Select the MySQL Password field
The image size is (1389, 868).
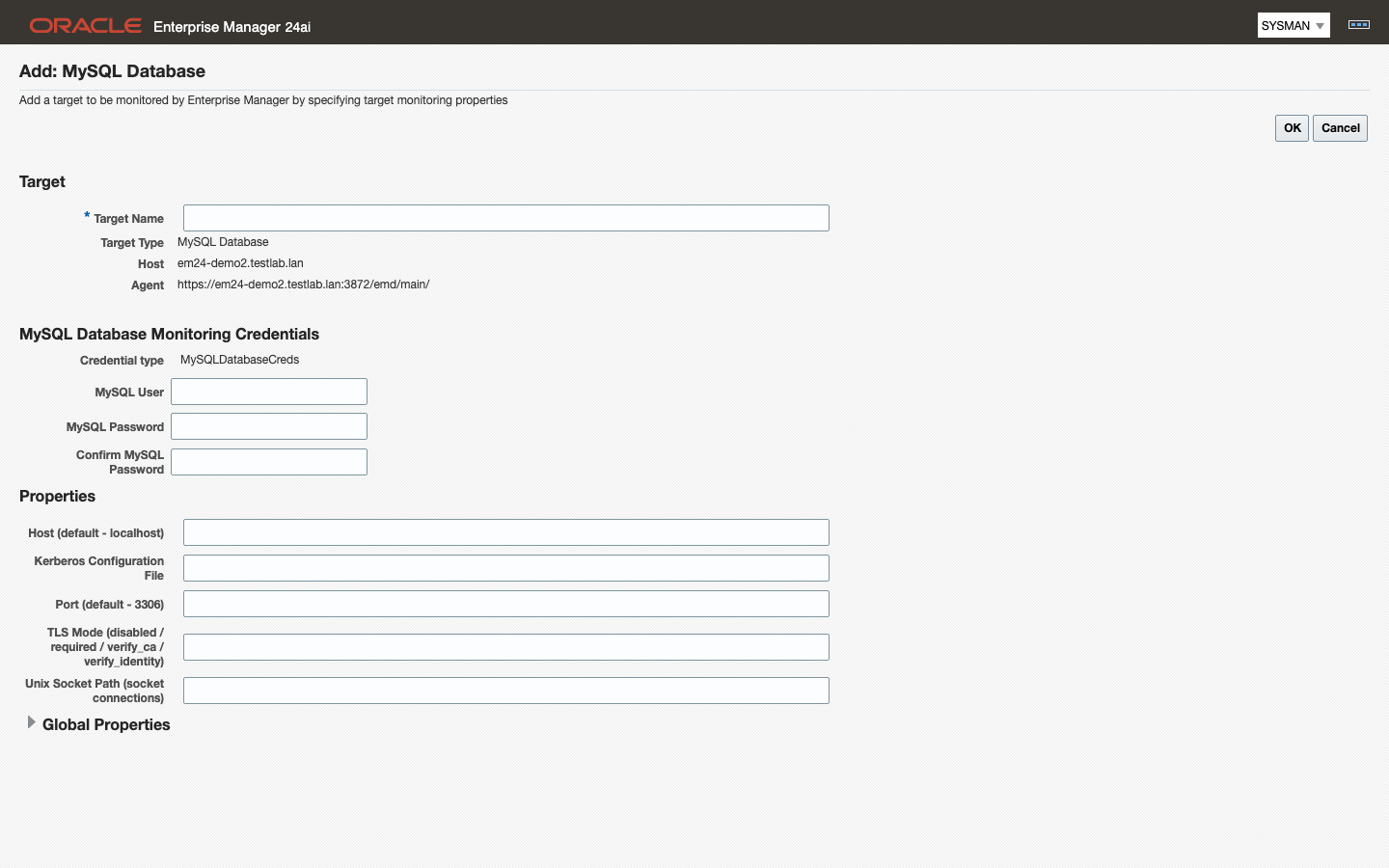(269, 426)
